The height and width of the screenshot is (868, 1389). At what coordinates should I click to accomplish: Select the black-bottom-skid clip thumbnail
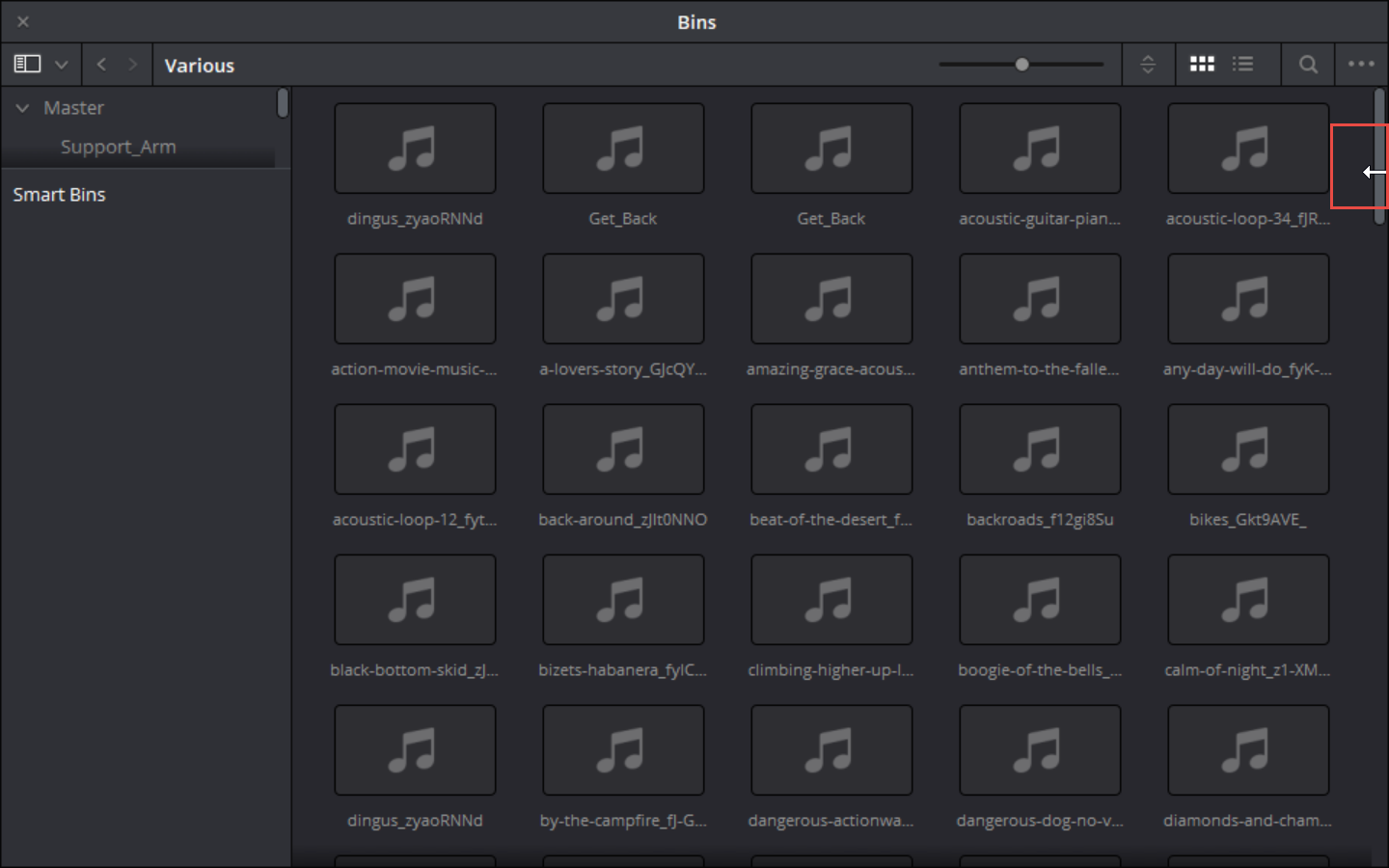(x=415, y=600)
